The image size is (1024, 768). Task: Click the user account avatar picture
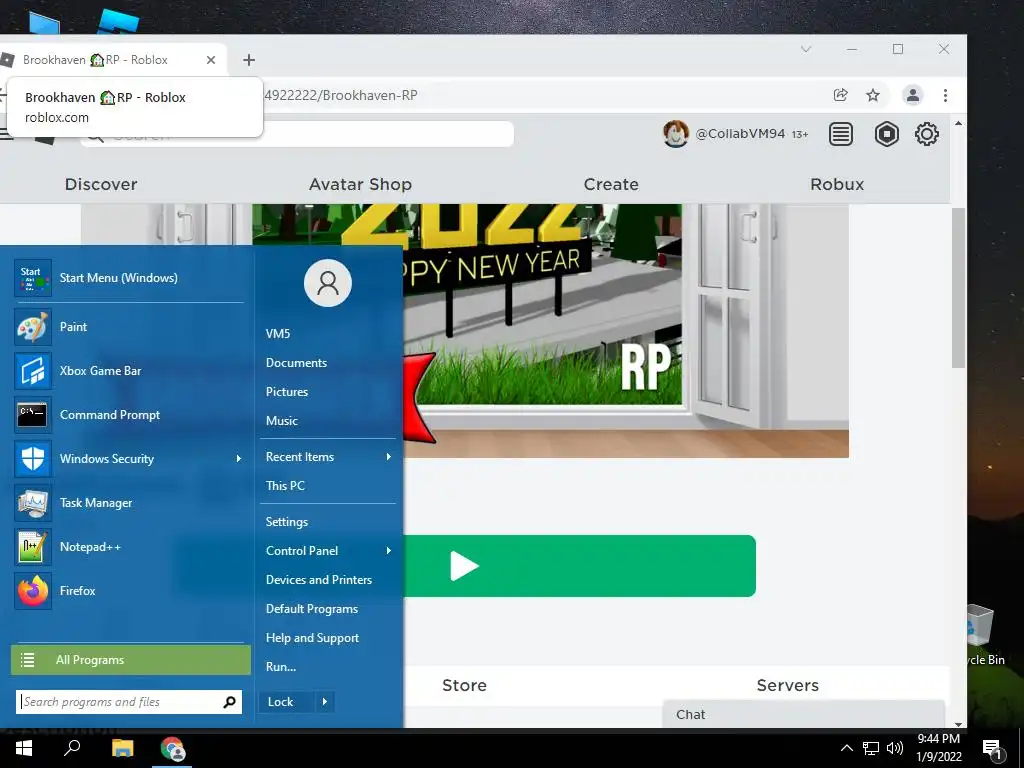click(x=328, y=283)
